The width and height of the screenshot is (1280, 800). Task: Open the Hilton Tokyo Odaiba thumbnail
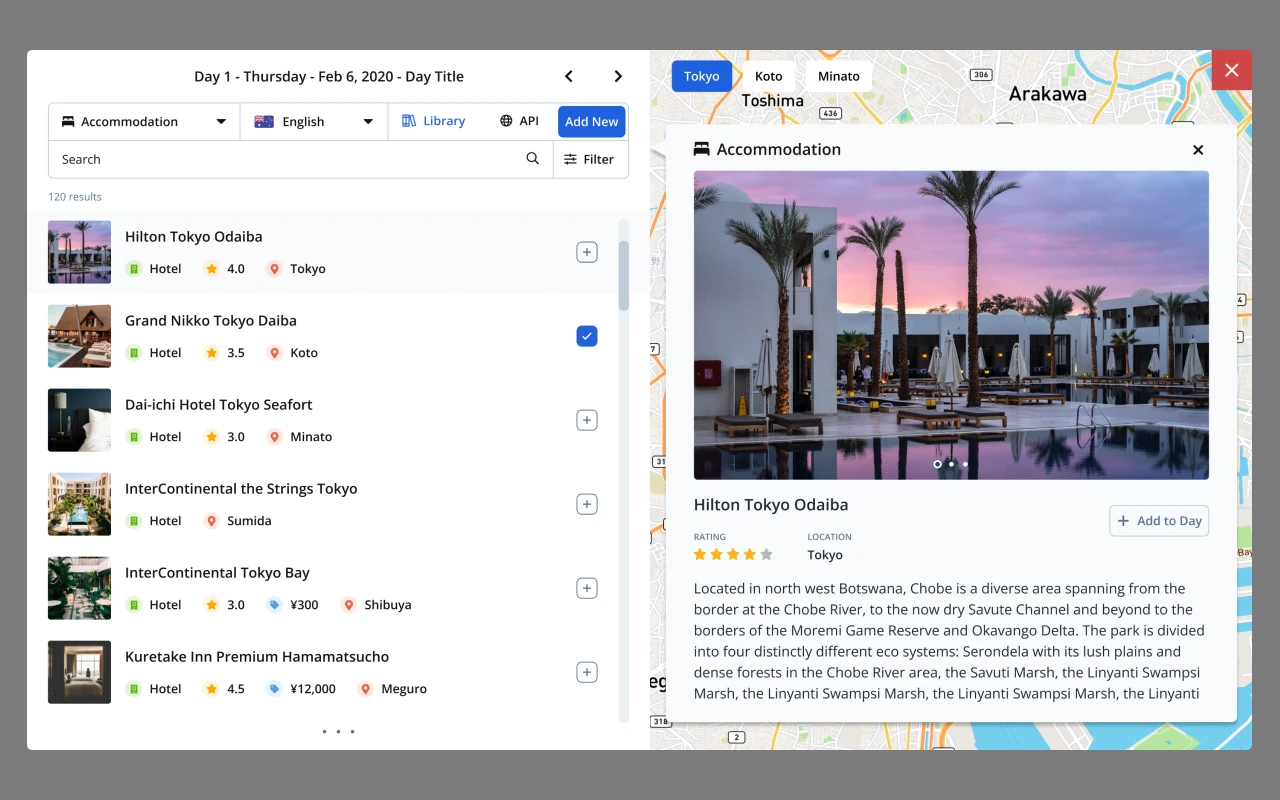pyautogui.click(x=79, y=252)
